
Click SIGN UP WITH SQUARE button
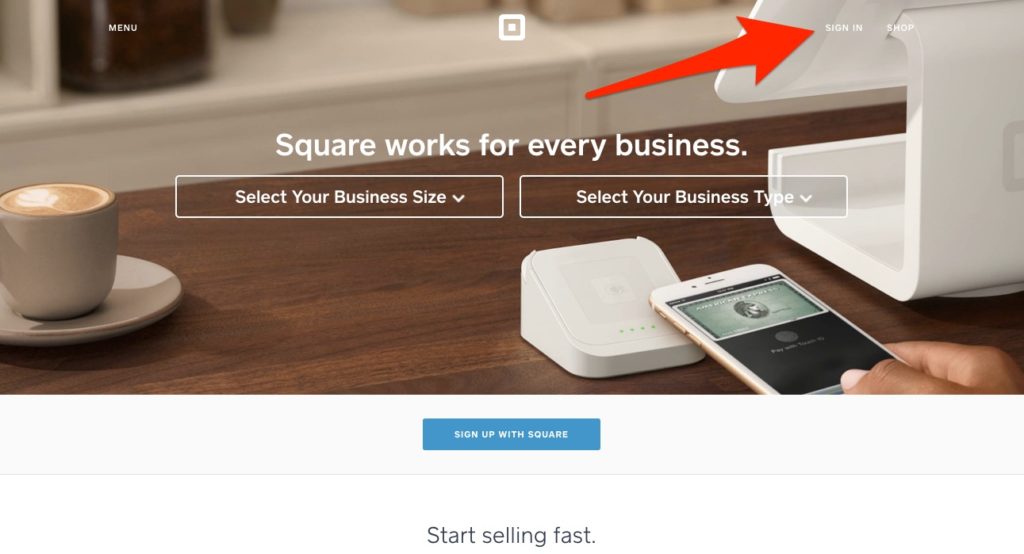pos(511,434)
